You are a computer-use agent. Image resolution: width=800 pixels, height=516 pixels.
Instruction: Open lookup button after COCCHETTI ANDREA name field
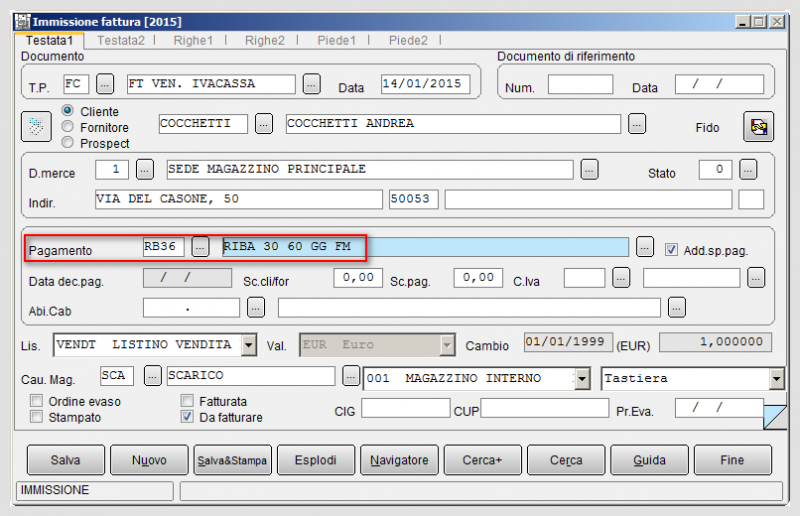pyautogui.click(x=637, y=124)
